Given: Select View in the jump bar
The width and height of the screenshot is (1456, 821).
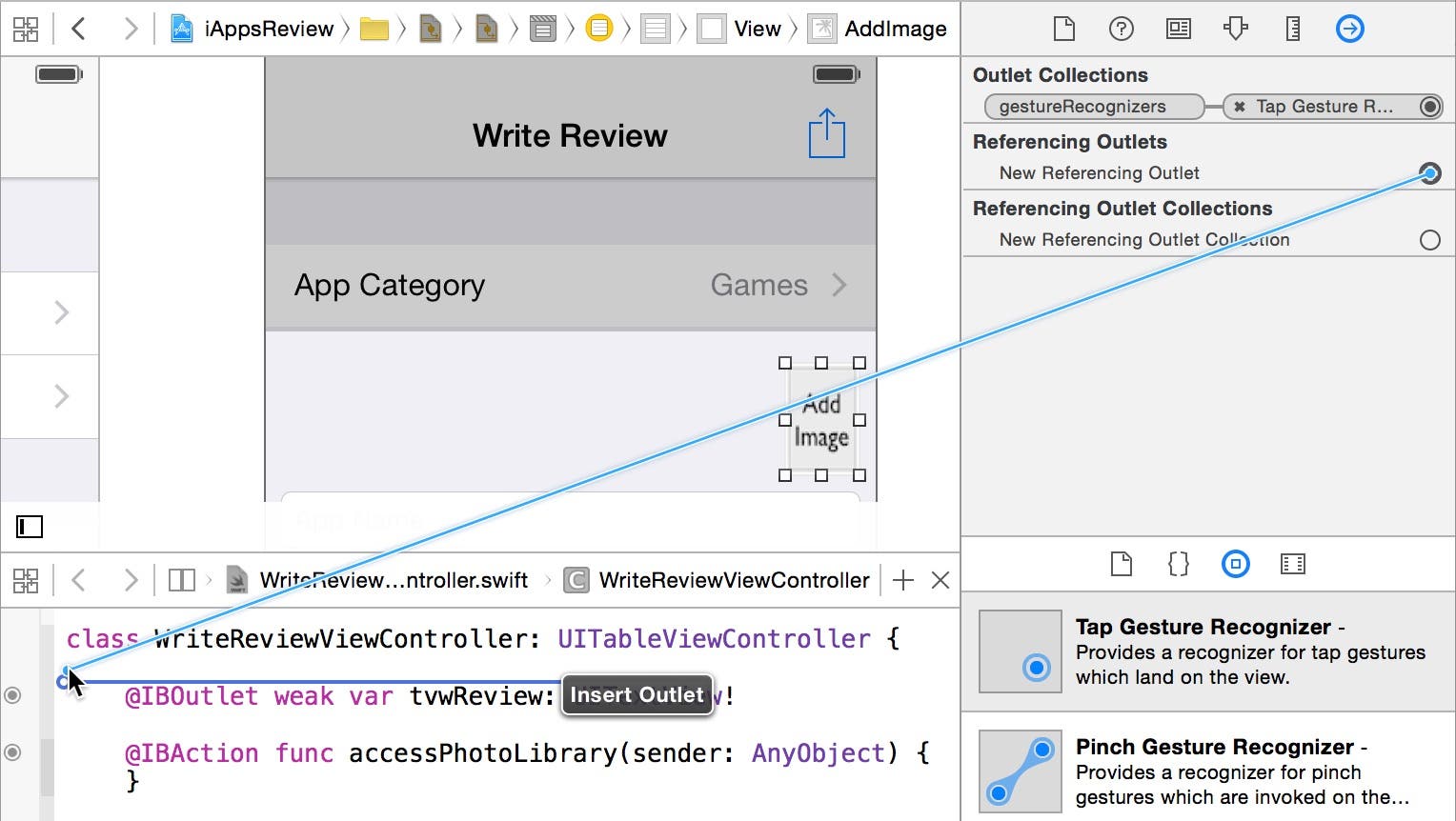Looking at the screenshot, I should coord(739,29).
